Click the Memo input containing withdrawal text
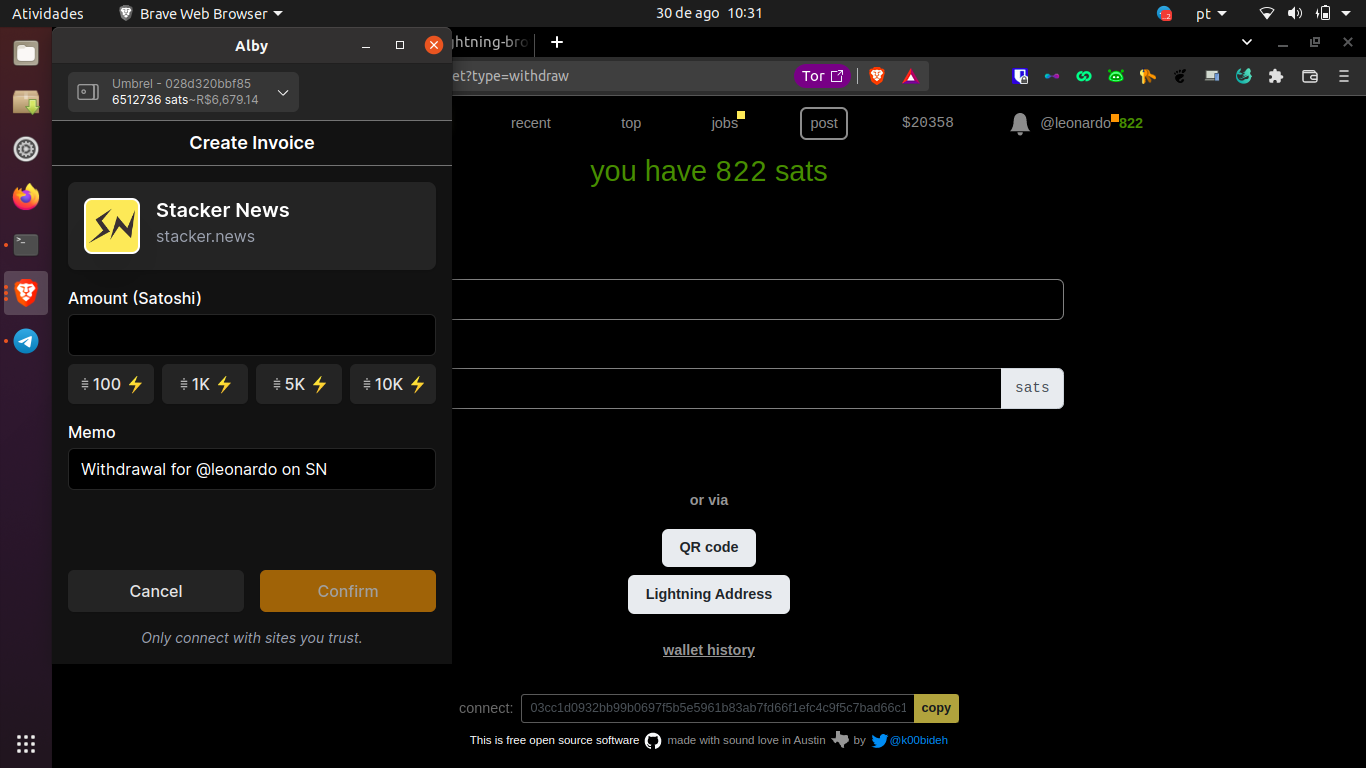Image resolution: width=1366 pixels, height=768 pixels. coord(251,468)
